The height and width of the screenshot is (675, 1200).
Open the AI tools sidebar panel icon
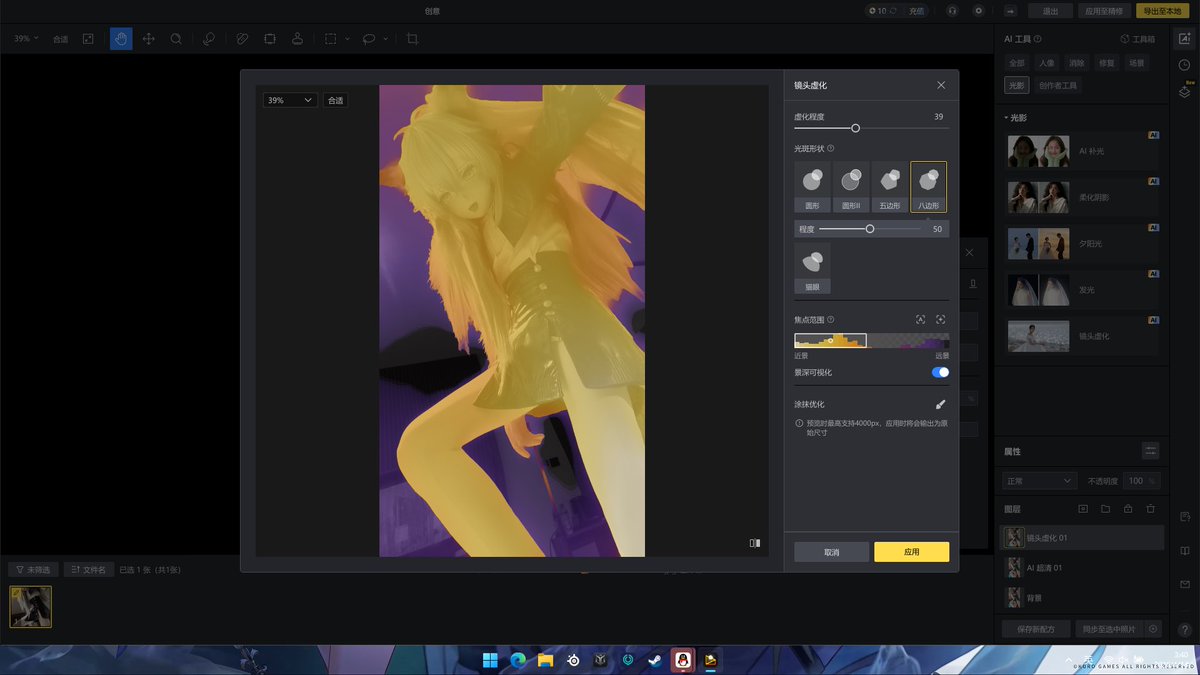coord(1185,39)
